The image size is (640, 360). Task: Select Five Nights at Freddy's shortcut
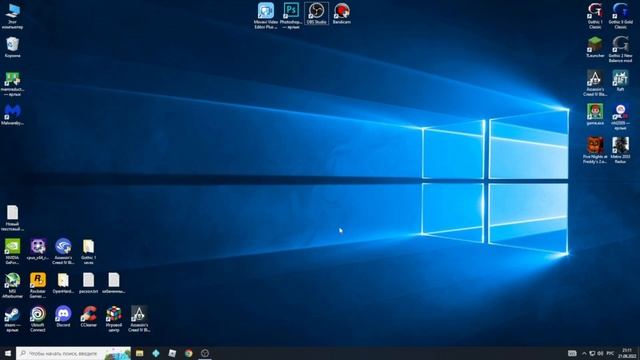(595, 150)
